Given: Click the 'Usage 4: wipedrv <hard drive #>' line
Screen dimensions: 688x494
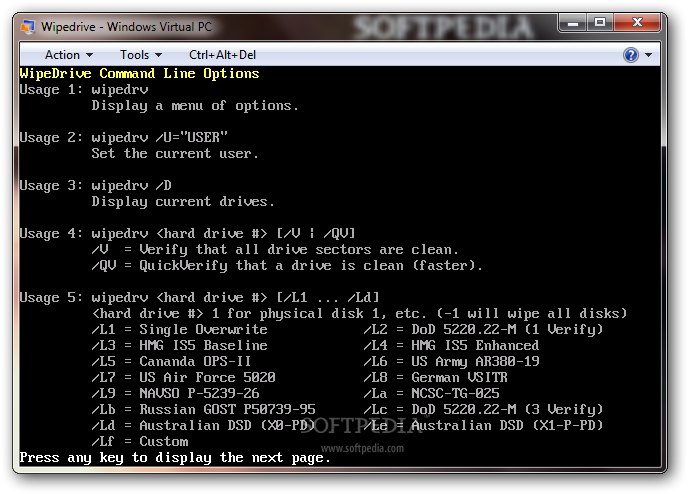Looking at the screenshot, I should pos(187,233).
